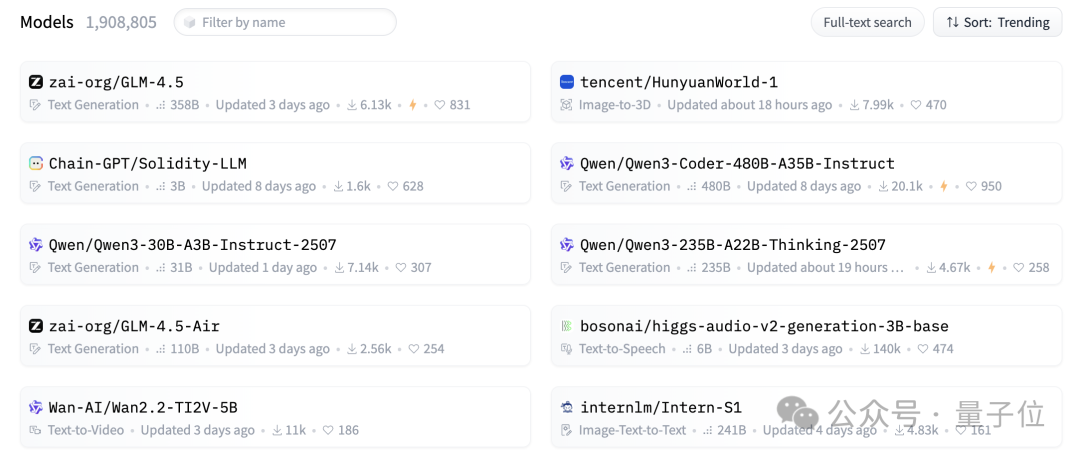Click the tencent avatar icon beside HunyuanWorld-1
Screen dimensions: 1080x458
click(567, 83)
